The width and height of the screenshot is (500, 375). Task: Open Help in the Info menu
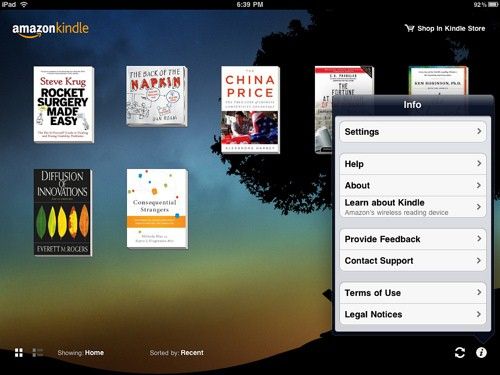(413, 164)
